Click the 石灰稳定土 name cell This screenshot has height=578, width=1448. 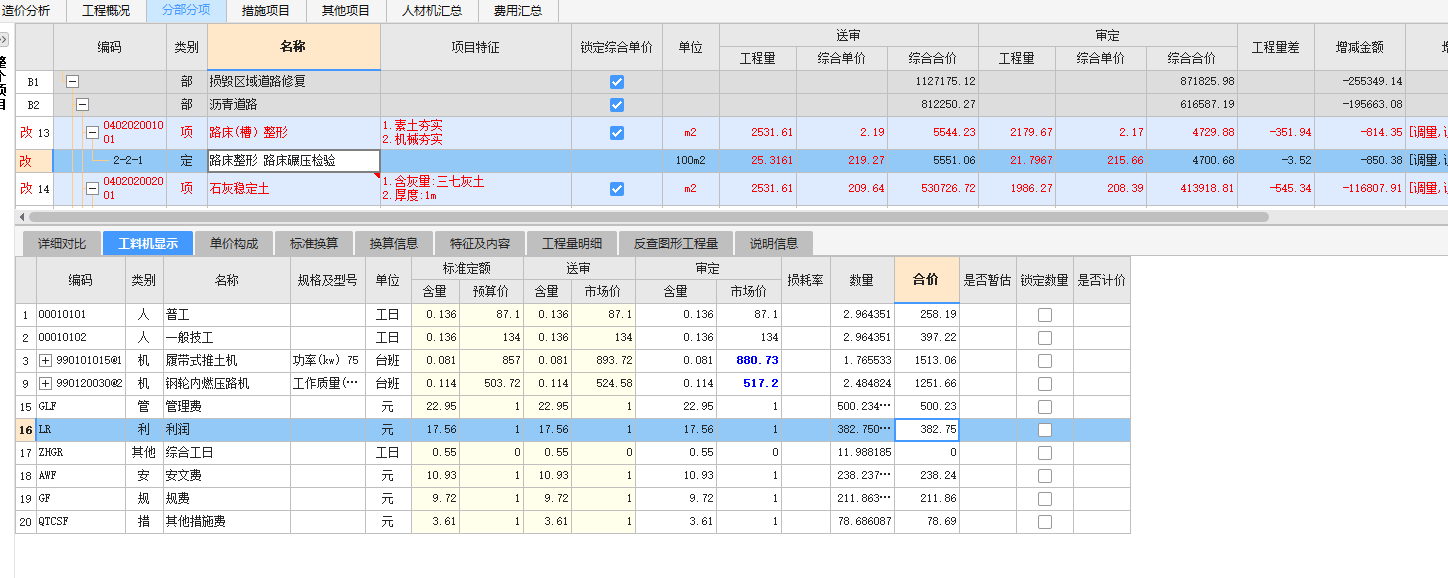coord(294,188)
